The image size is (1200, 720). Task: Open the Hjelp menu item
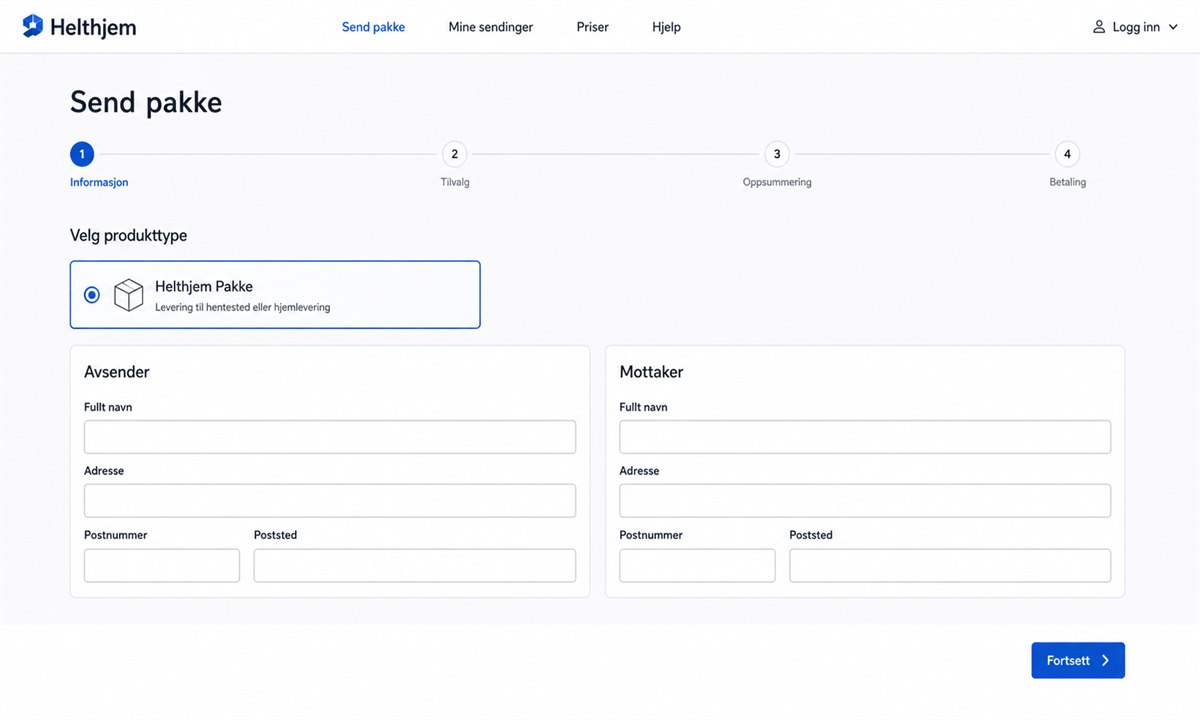666,27
